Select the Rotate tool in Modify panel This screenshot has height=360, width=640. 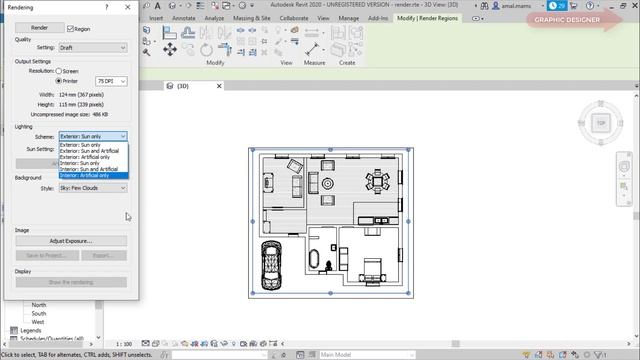[206, 50]
